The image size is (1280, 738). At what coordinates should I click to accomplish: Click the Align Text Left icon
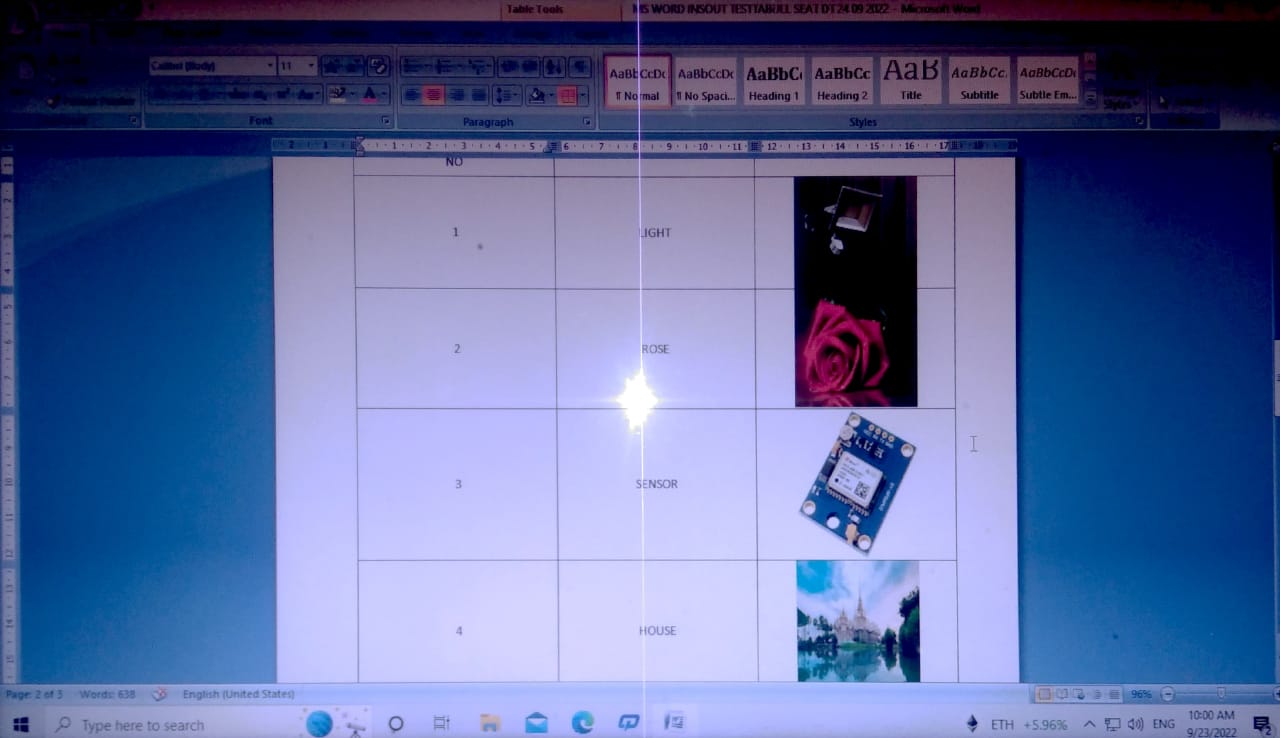[x=410, y=96]
